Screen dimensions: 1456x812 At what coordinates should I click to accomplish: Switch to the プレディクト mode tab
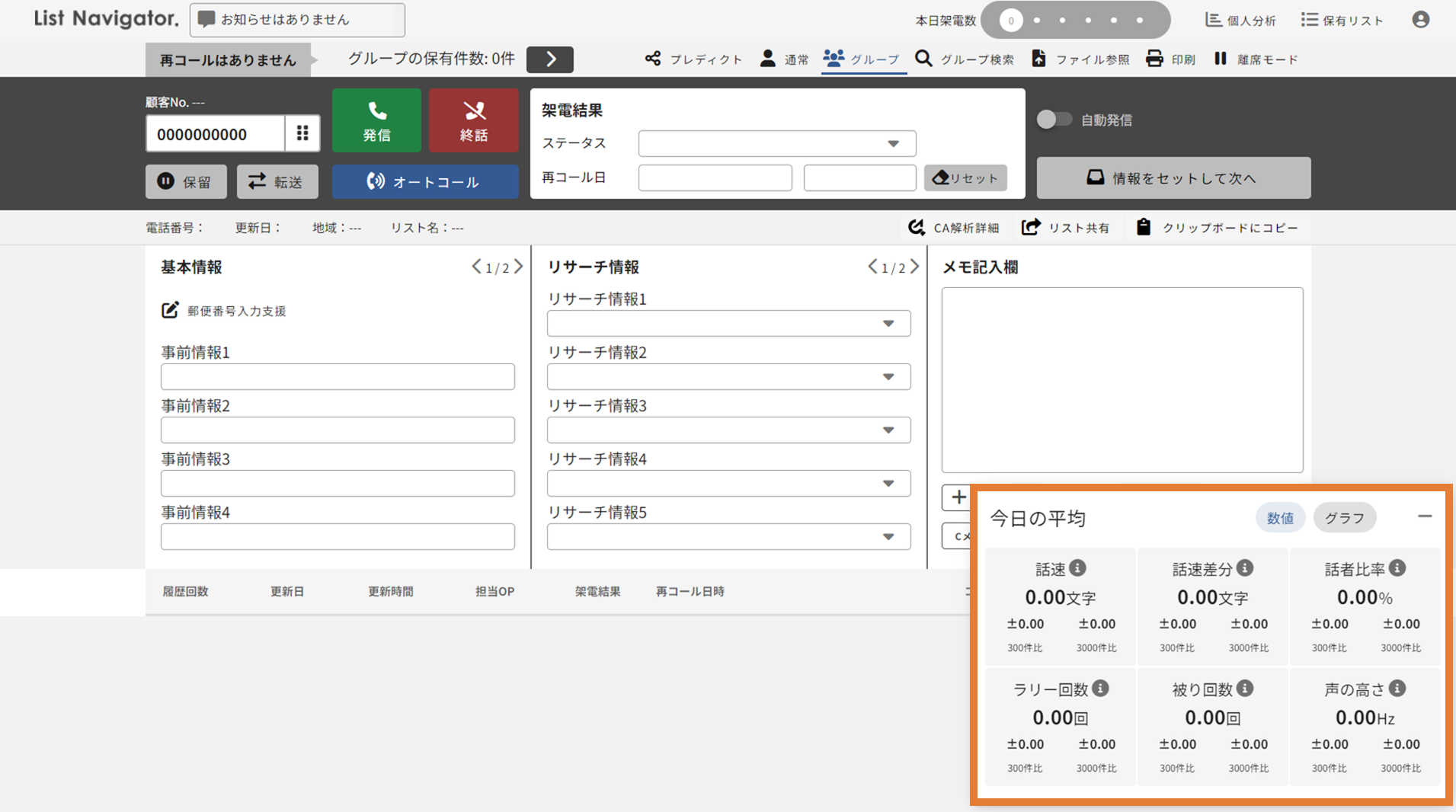click(x=693, y=59)
